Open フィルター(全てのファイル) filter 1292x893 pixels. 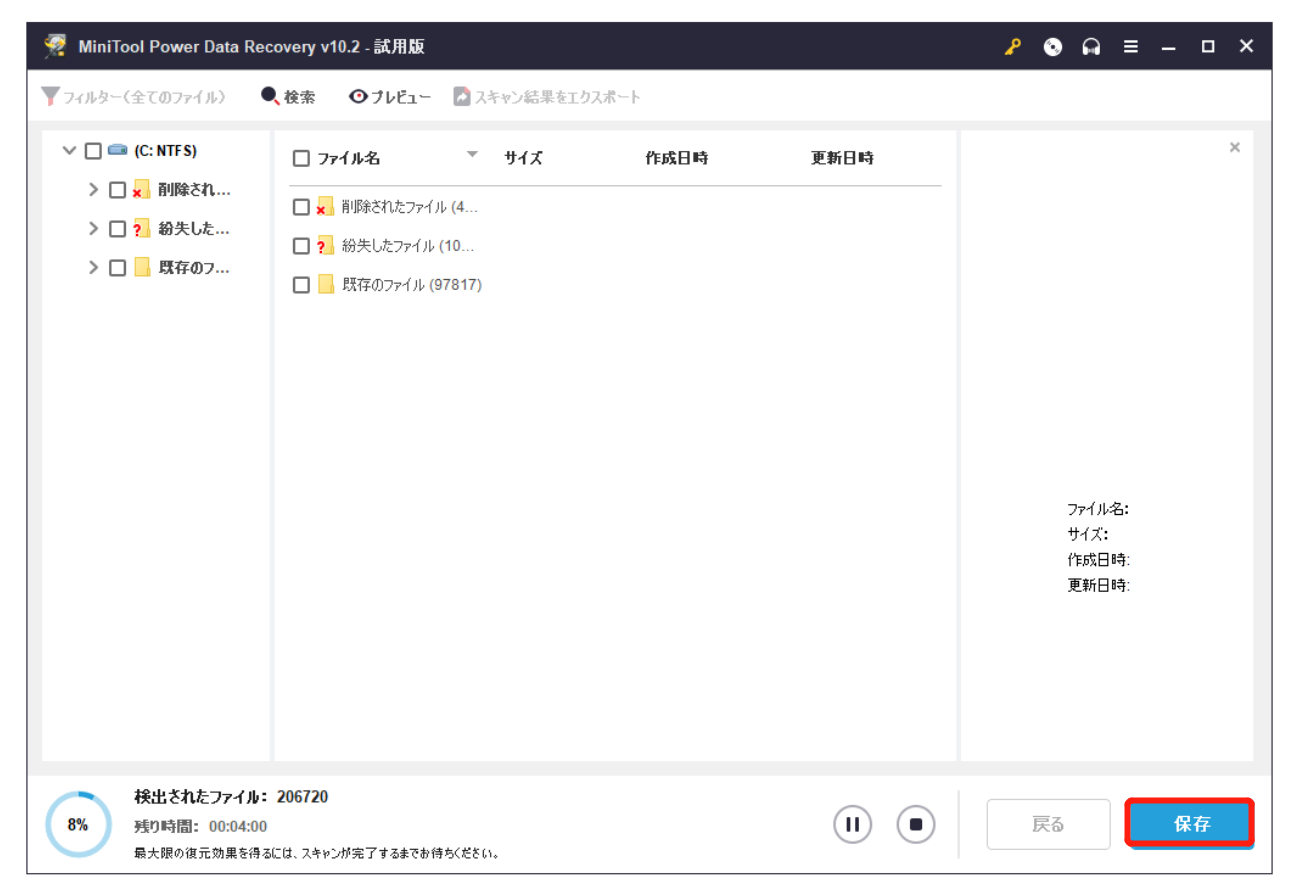[x=134, y=97]
